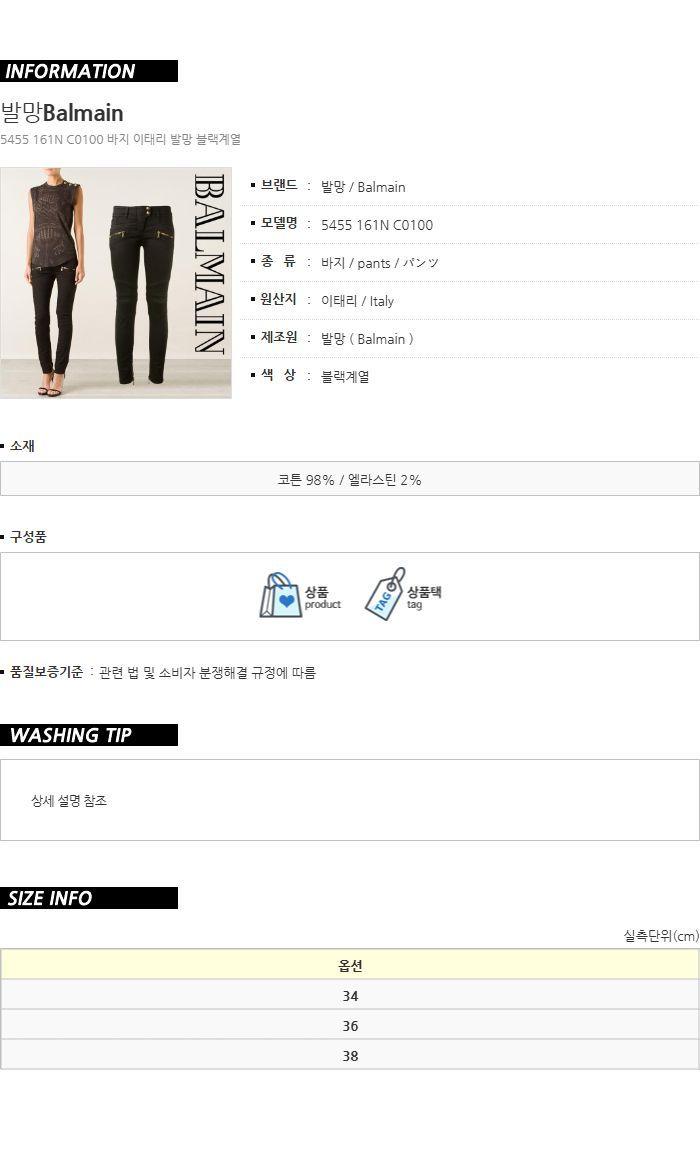The width and height of the screenshot is (700, 1155).
Task: Click the 상세 설명 참조 washing text
Action: click(x=69, y=801)
